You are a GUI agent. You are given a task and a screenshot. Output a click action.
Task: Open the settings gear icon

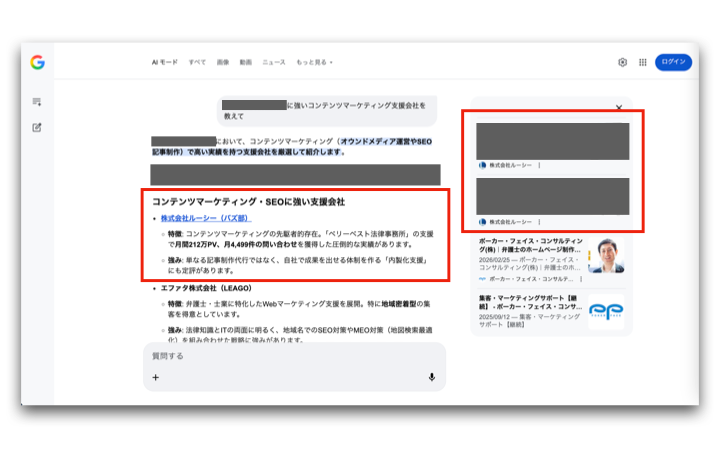pyautogui.click(x=622, y=62)
